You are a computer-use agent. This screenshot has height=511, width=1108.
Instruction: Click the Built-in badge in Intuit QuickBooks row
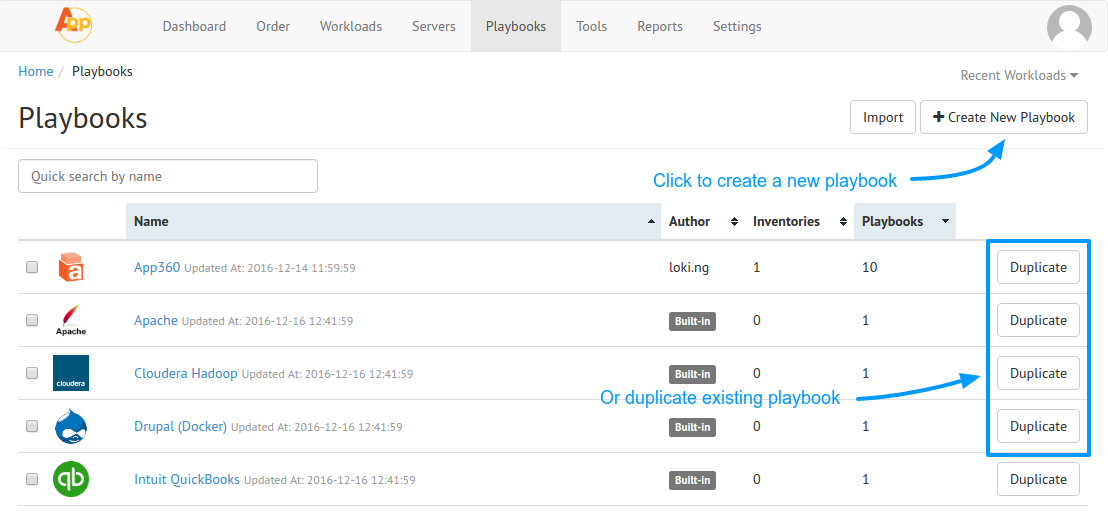pyautogui.click(x=692, y=480)
